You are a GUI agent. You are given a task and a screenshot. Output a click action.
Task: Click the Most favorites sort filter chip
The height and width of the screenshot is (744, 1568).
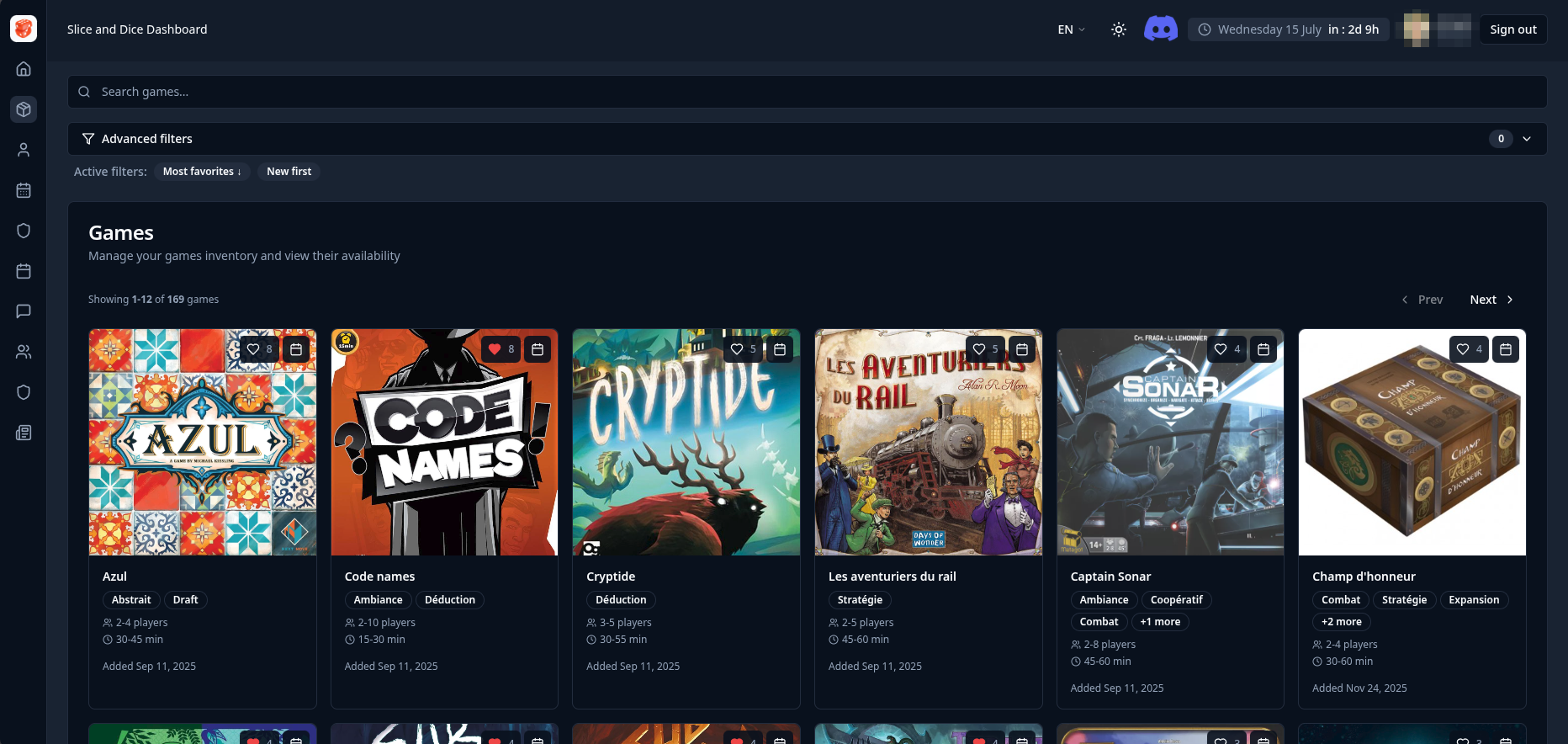click(x=202, y=172)
